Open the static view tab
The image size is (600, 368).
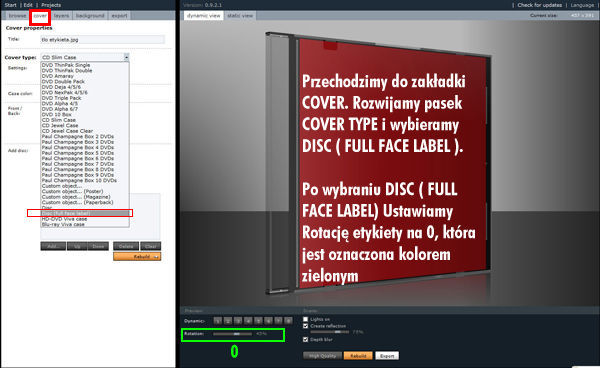click(240, 16)
